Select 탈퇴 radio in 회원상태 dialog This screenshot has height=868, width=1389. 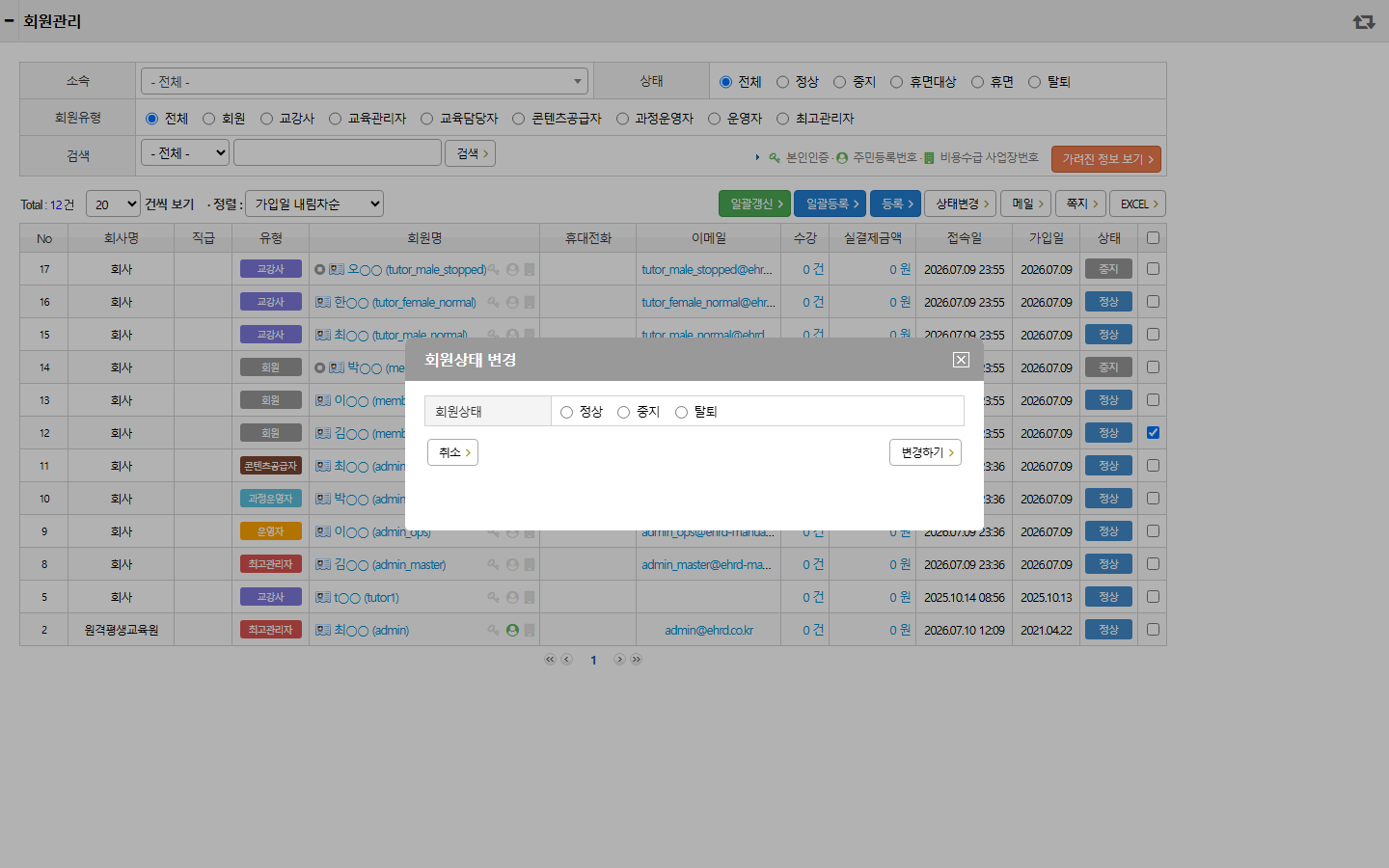click(x=681, y=413)
